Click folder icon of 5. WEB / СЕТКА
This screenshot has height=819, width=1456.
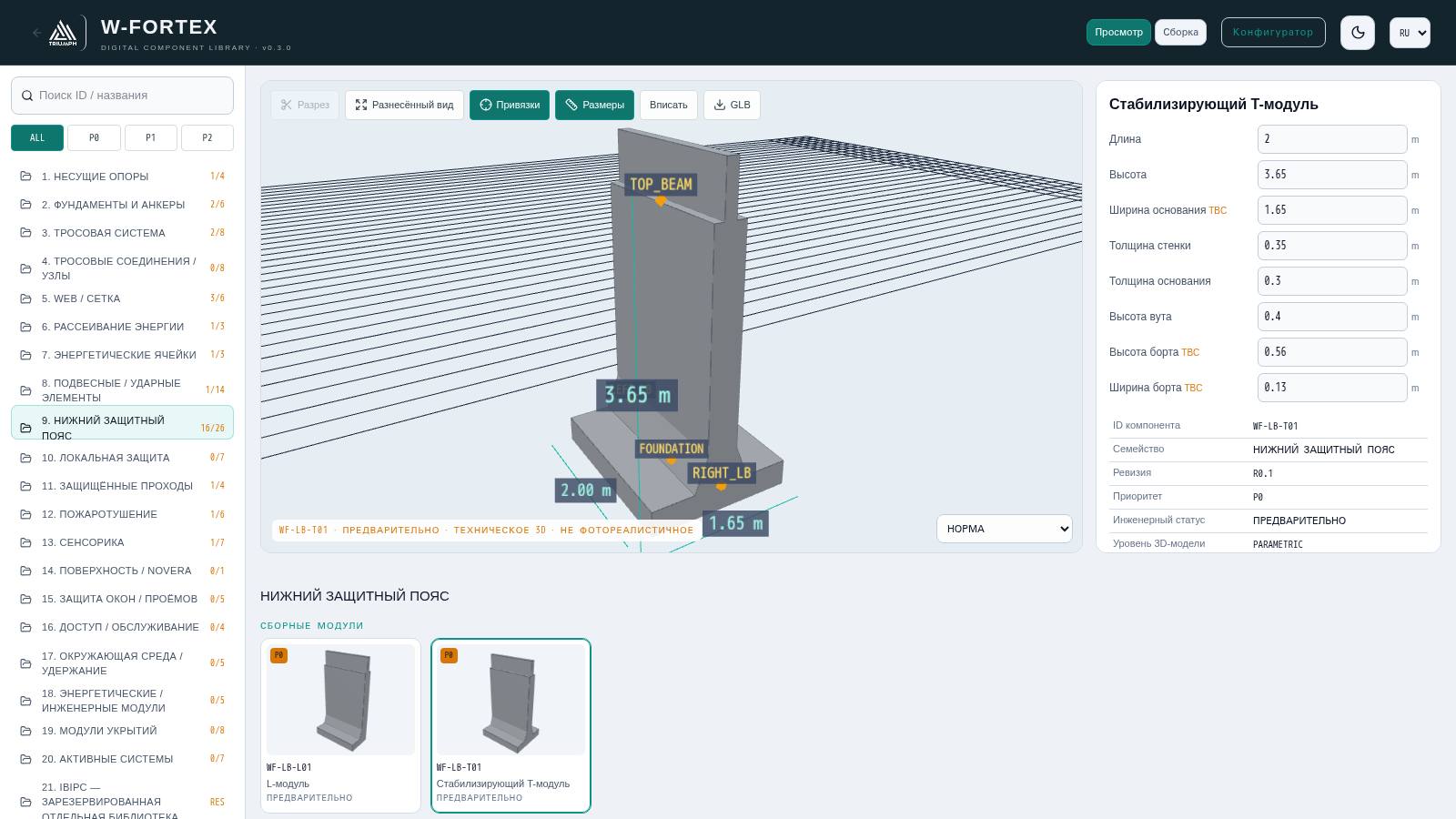[x=25, y=298]
